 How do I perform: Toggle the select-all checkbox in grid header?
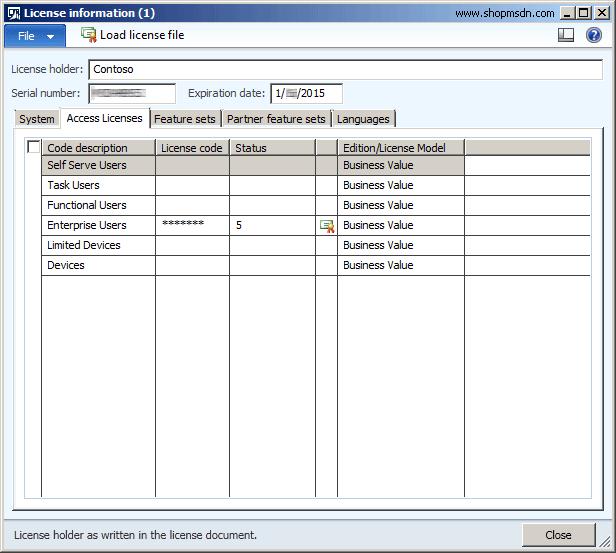pos(34,147)
